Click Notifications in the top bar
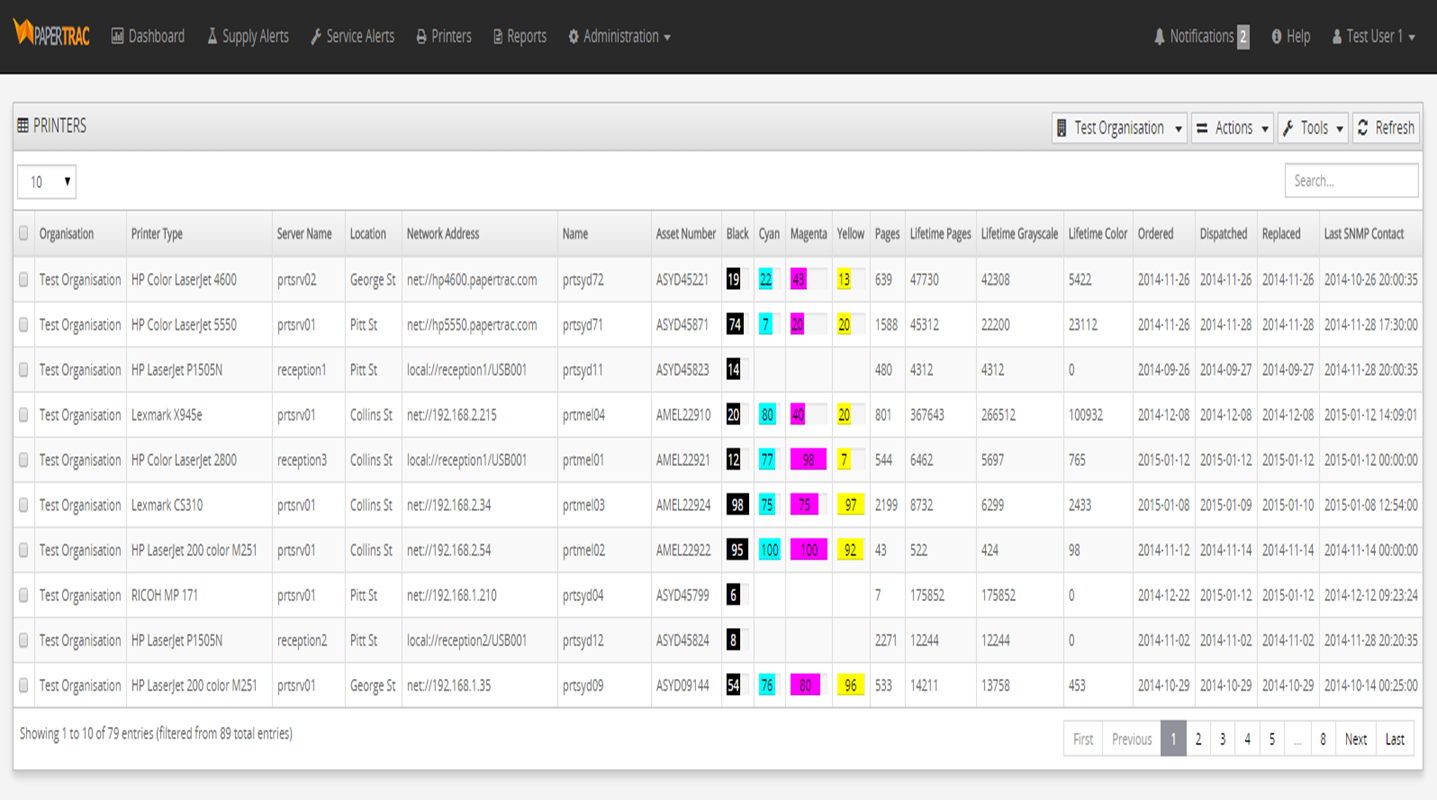The width and height of the screenshot is (1437, 800). 1201,37
